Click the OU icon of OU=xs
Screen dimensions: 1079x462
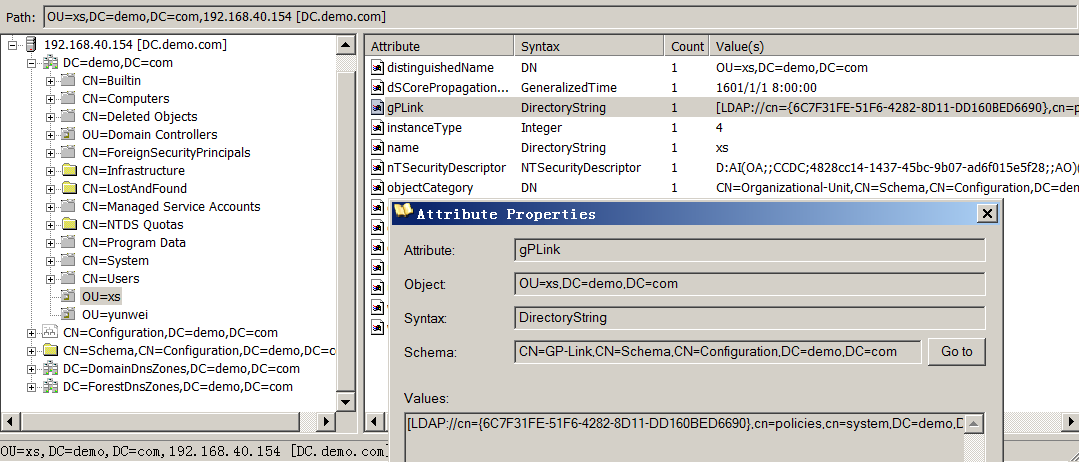coord(68,296)
